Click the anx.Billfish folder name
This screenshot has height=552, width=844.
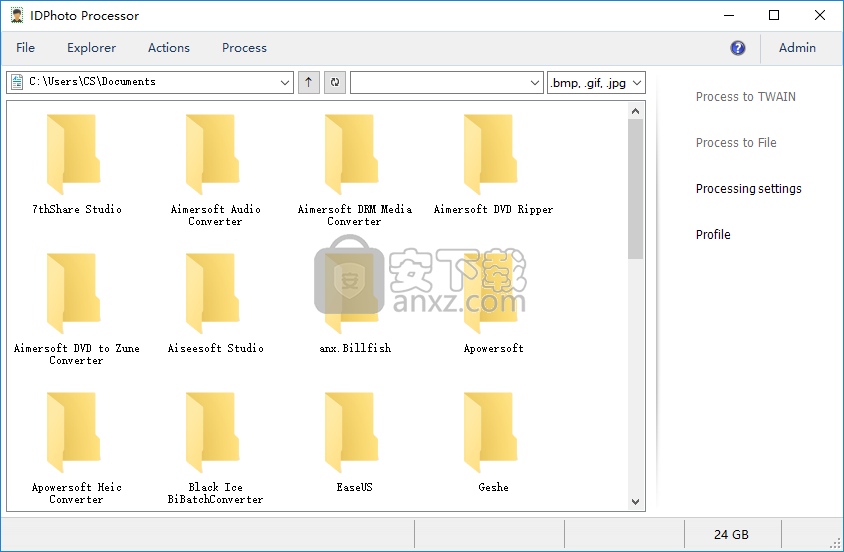coord(355,348)
